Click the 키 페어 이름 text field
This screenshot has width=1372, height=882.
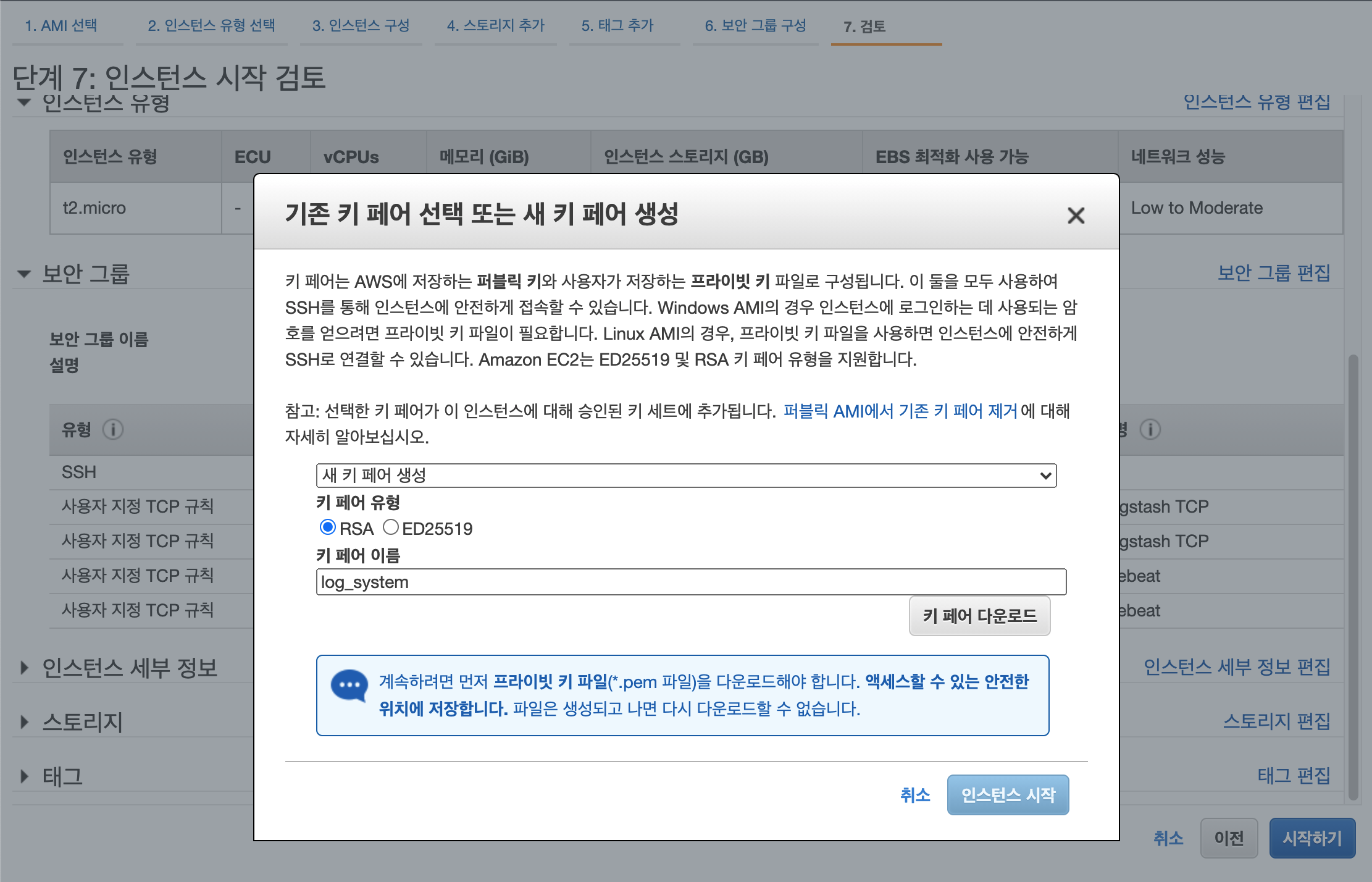click(x=691, y=582)
